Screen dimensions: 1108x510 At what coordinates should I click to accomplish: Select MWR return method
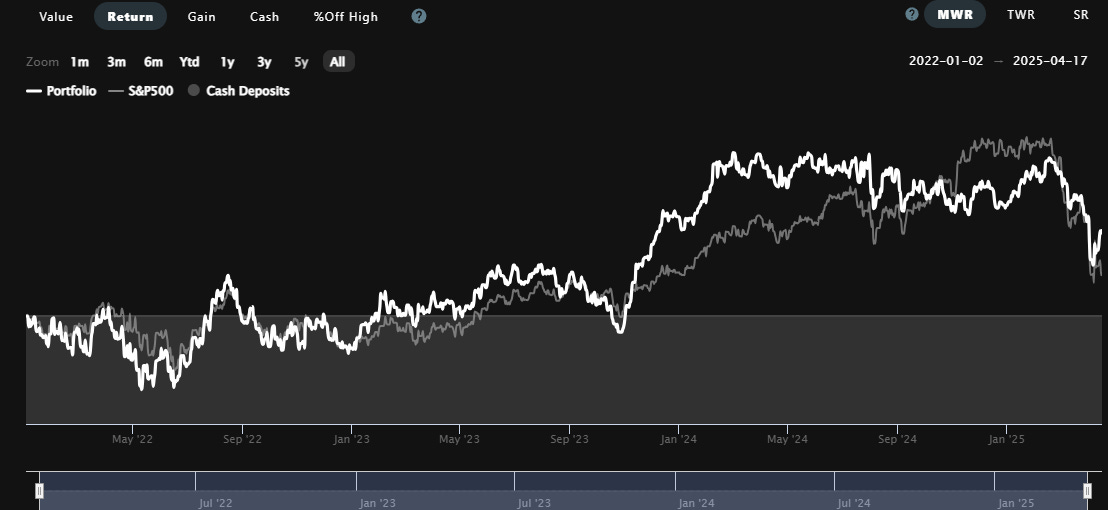tap(955, 14)
